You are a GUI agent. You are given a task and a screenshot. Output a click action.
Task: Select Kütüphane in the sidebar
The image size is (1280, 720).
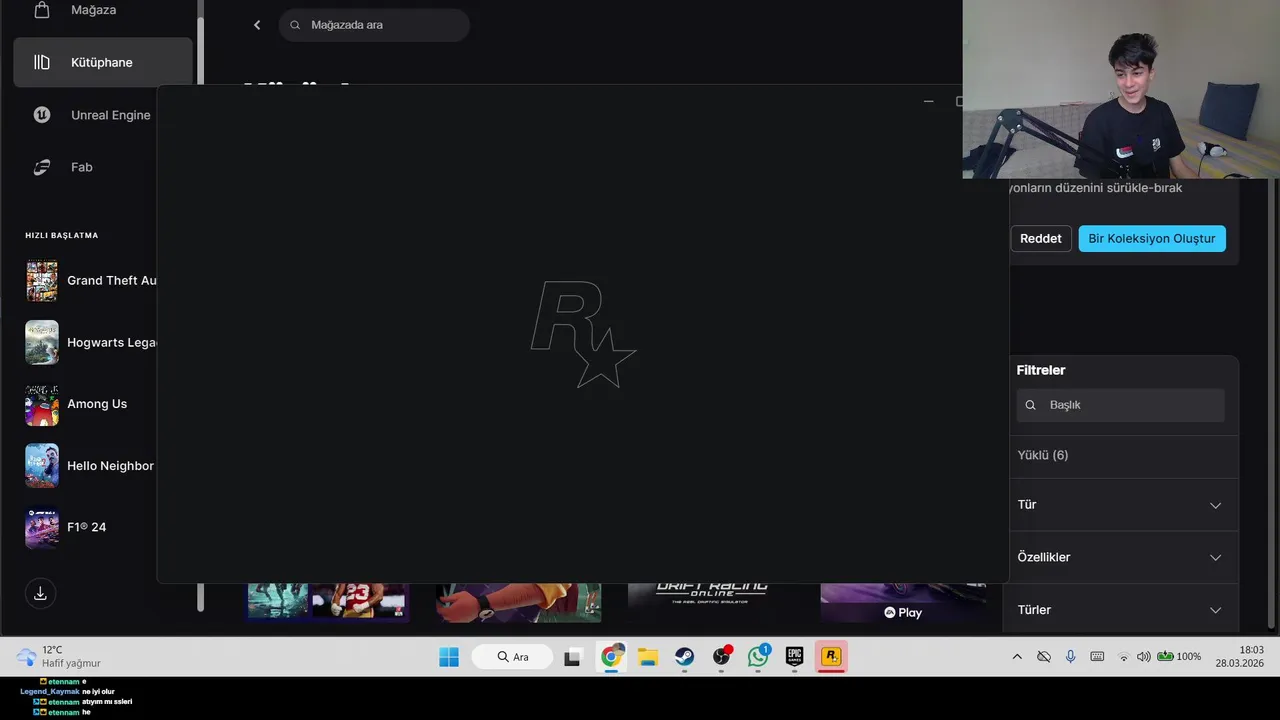point(102,62)
